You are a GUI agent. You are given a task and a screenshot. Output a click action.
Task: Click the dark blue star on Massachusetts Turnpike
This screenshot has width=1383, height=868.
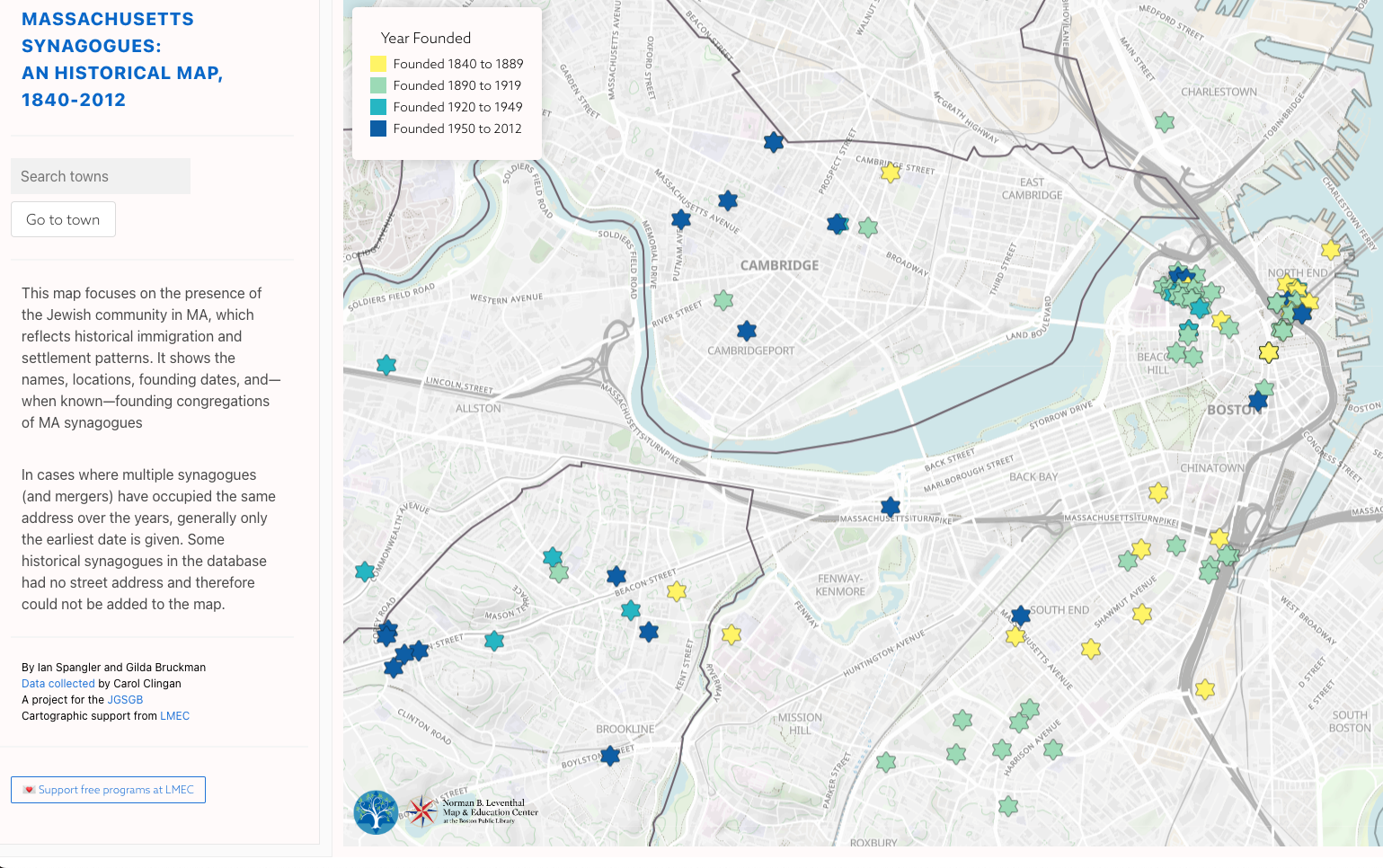tap(891, 508)
